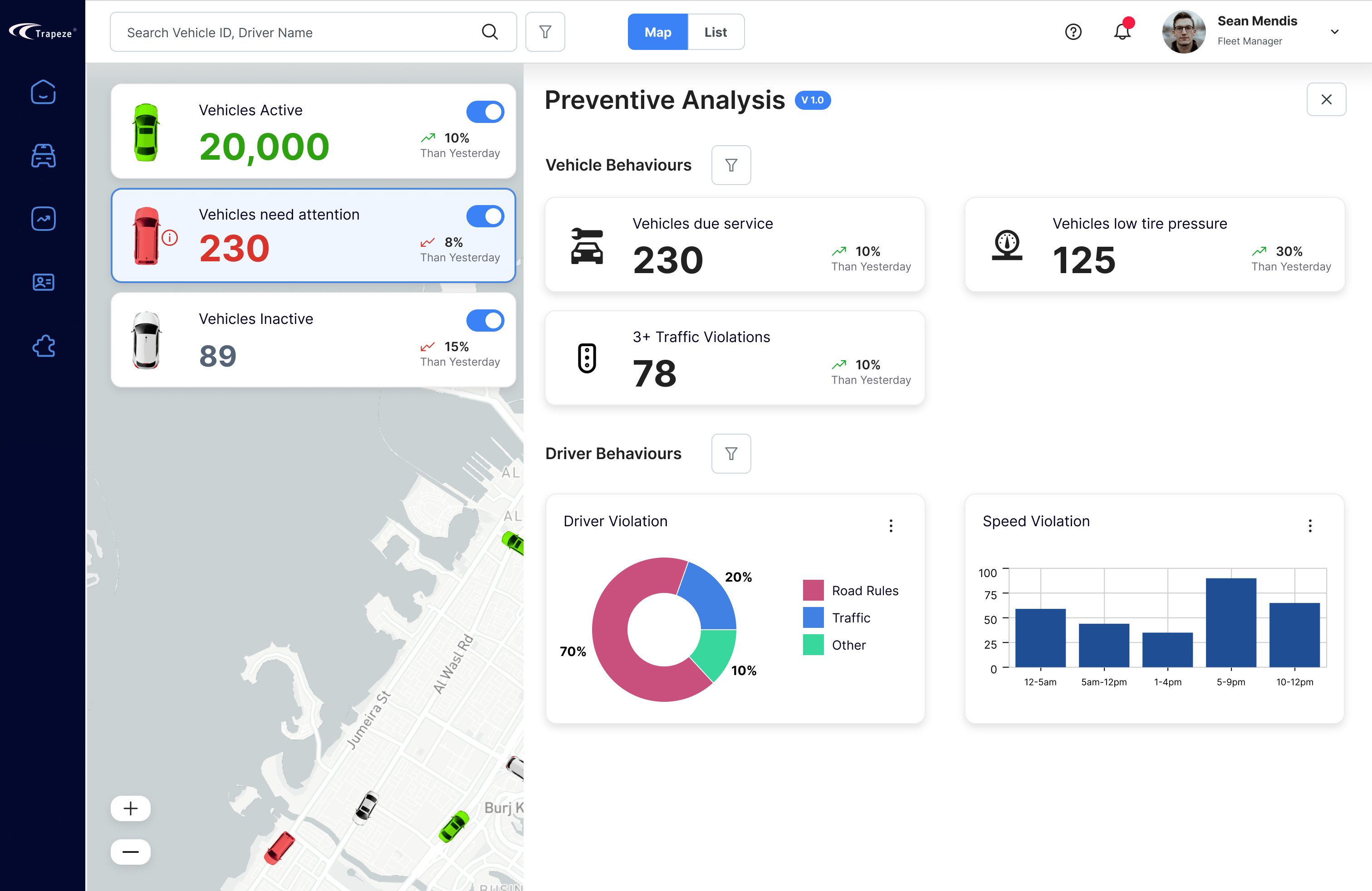Image resolution: width=1372 pixels, height=891 pixels.
Task: Click the Driver ID card sidebar icon
Action: pyautogui.click(x=43, y=282)
